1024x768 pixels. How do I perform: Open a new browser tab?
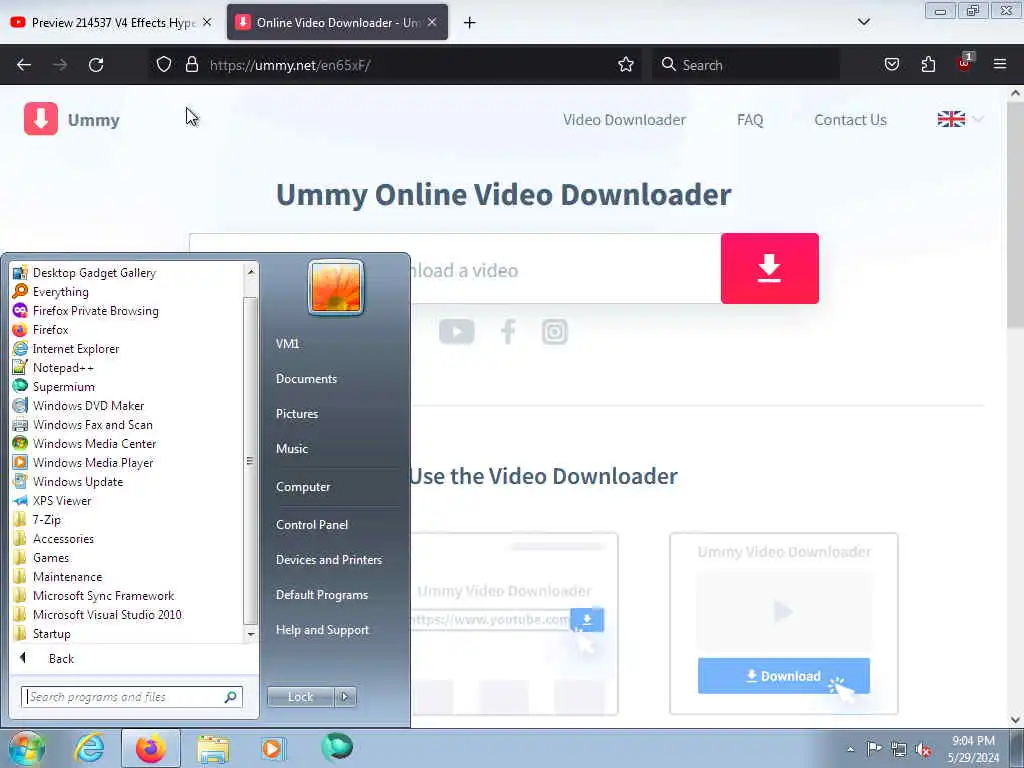click(470, 23)
